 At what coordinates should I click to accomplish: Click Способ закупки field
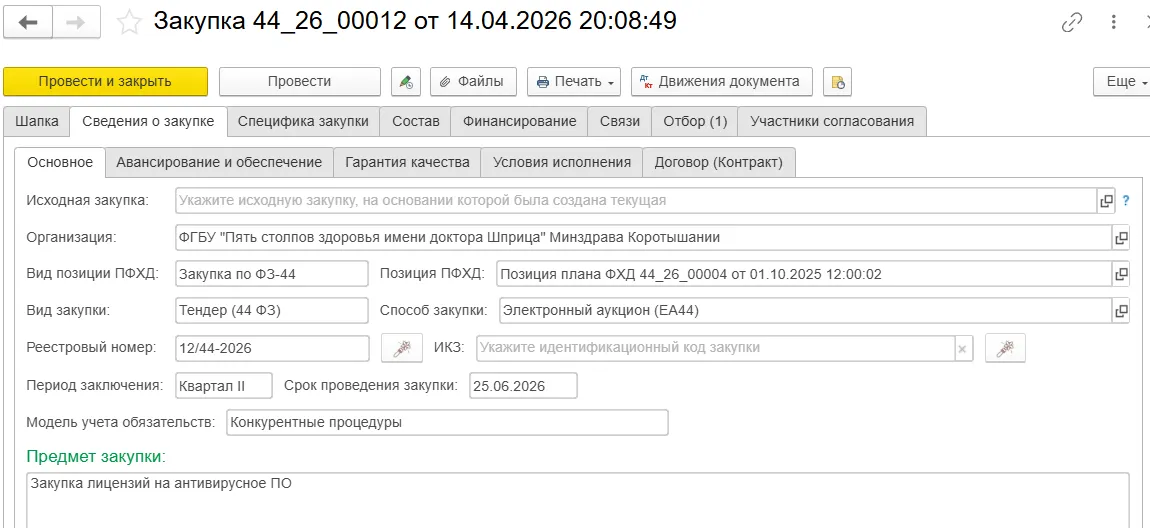(805, 311)
